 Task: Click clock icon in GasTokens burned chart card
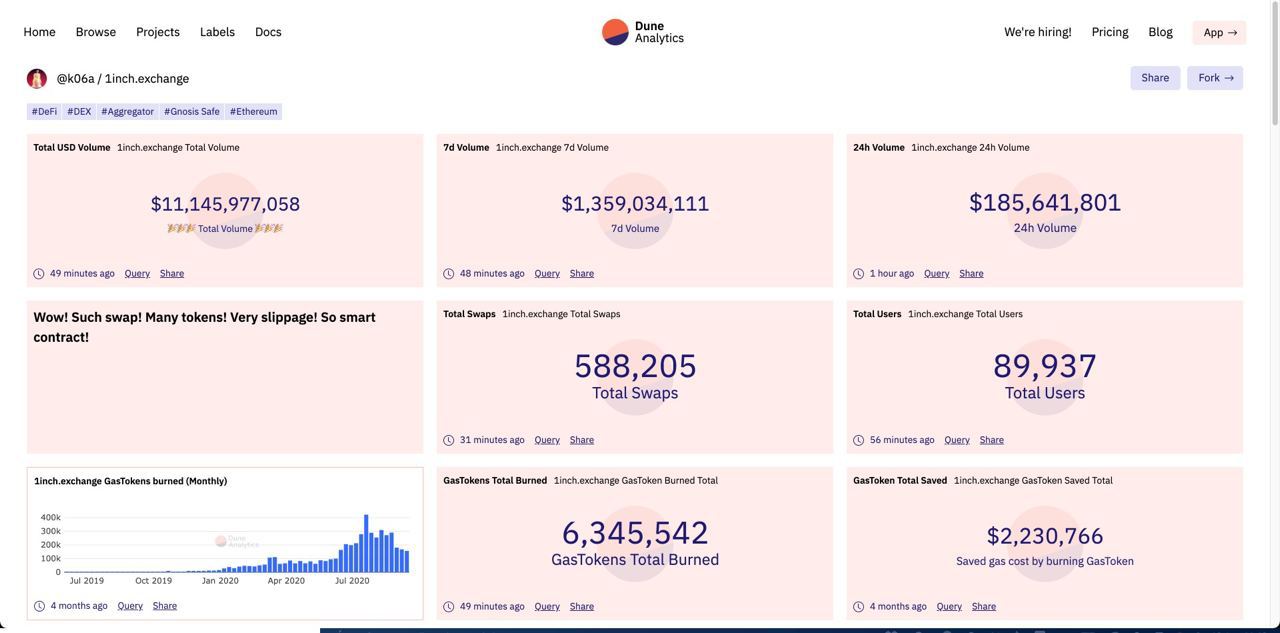tap(40, 606)
